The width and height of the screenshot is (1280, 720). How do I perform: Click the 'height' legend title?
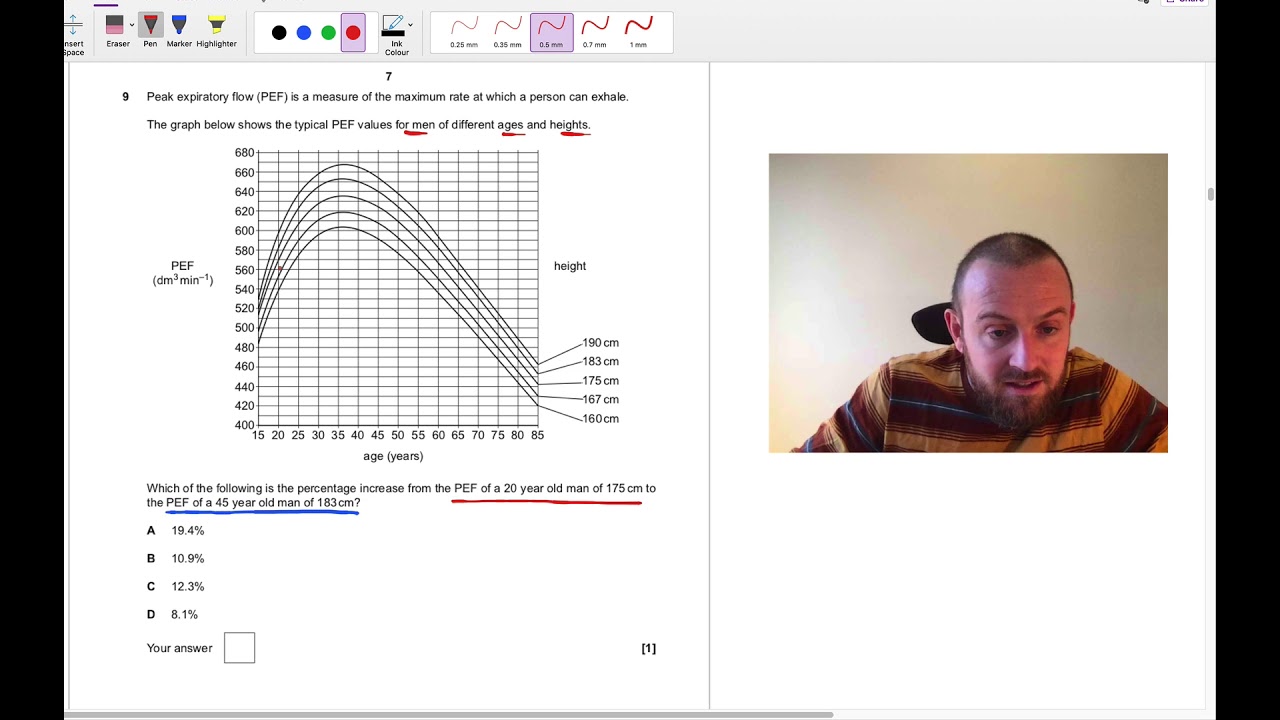(x=570, y=266)
